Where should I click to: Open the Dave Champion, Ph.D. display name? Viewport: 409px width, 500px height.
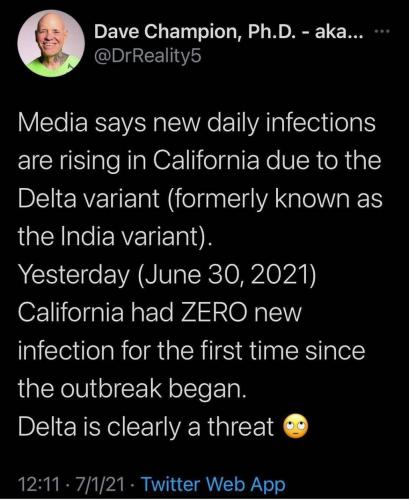pos(229,33)
